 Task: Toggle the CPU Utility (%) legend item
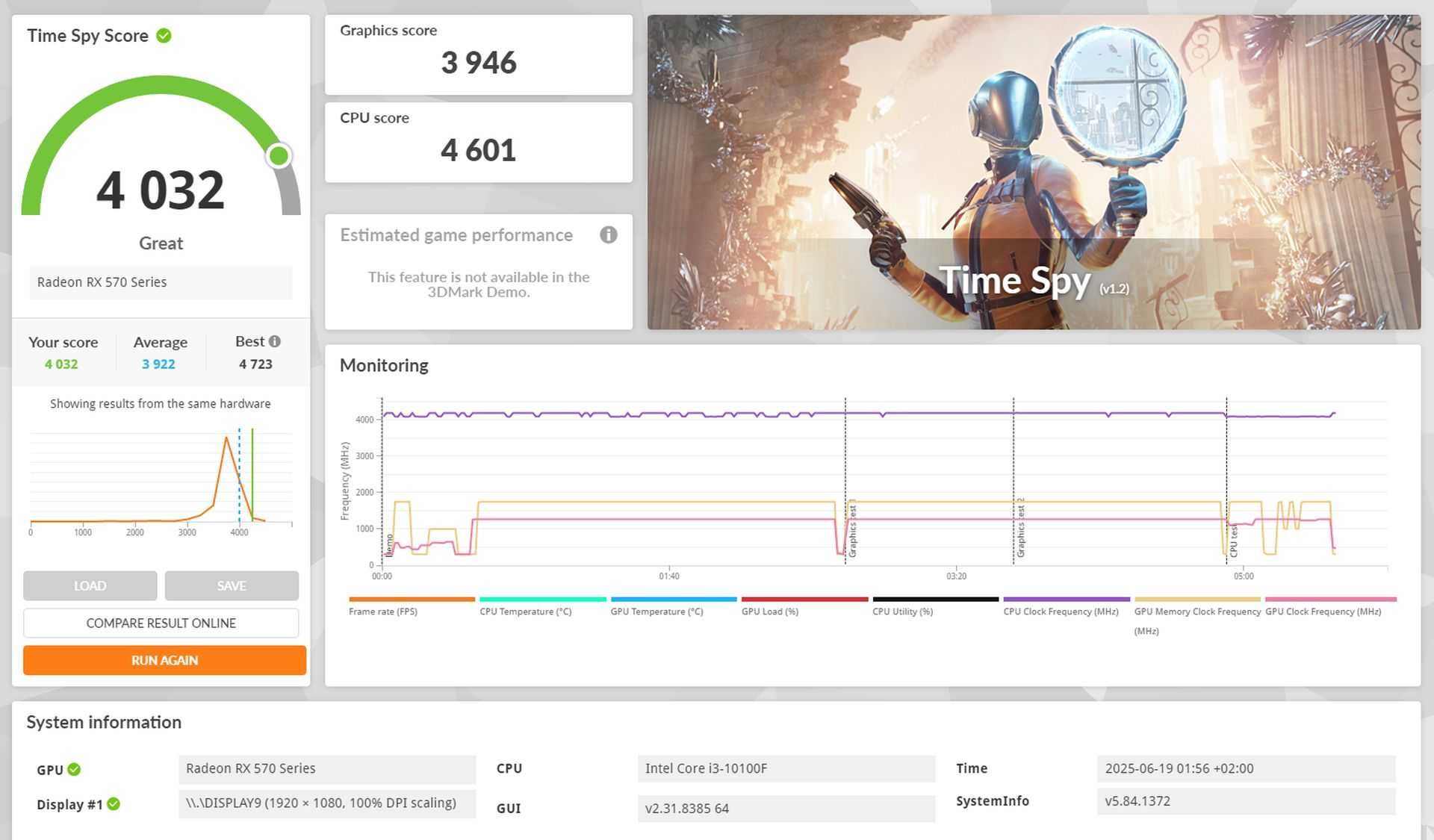[935, 606]
